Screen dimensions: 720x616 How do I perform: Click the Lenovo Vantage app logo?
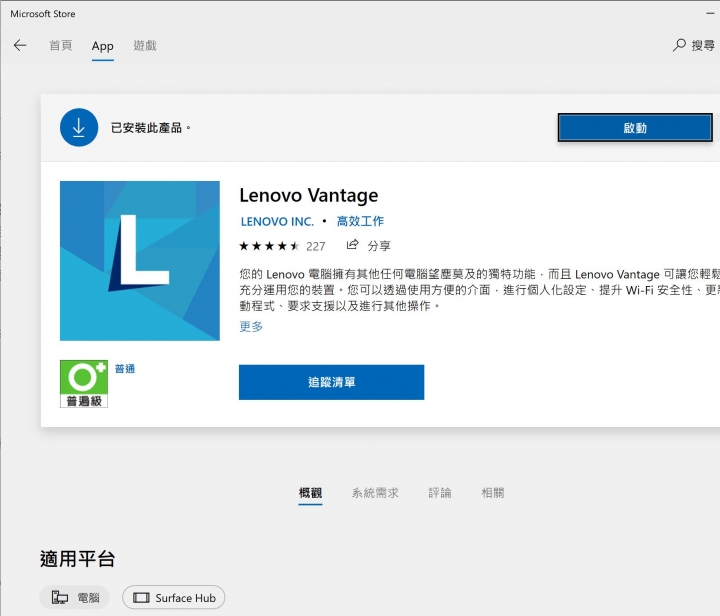(140, 261)
